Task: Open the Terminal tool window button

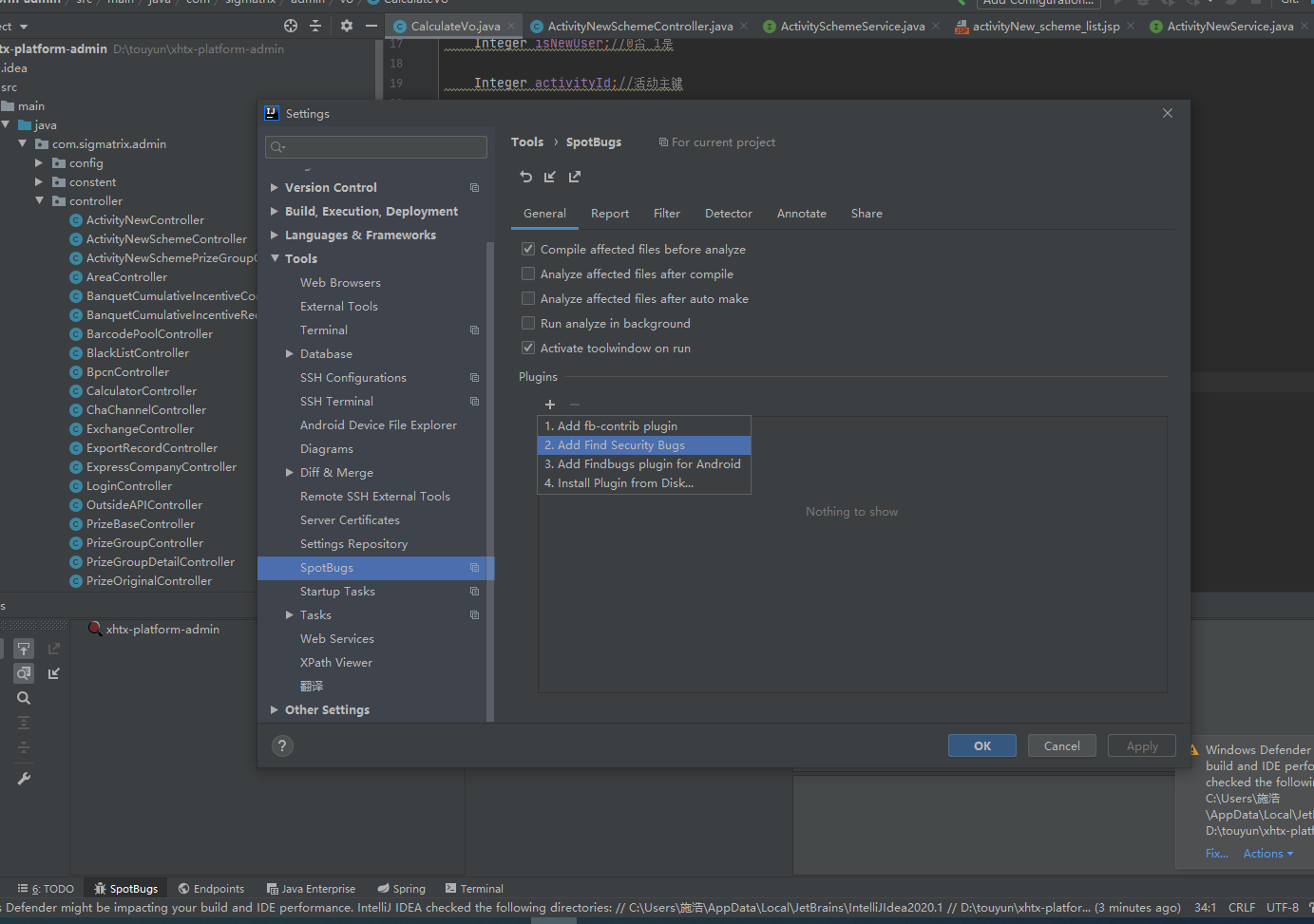Action: coord(474,889)
